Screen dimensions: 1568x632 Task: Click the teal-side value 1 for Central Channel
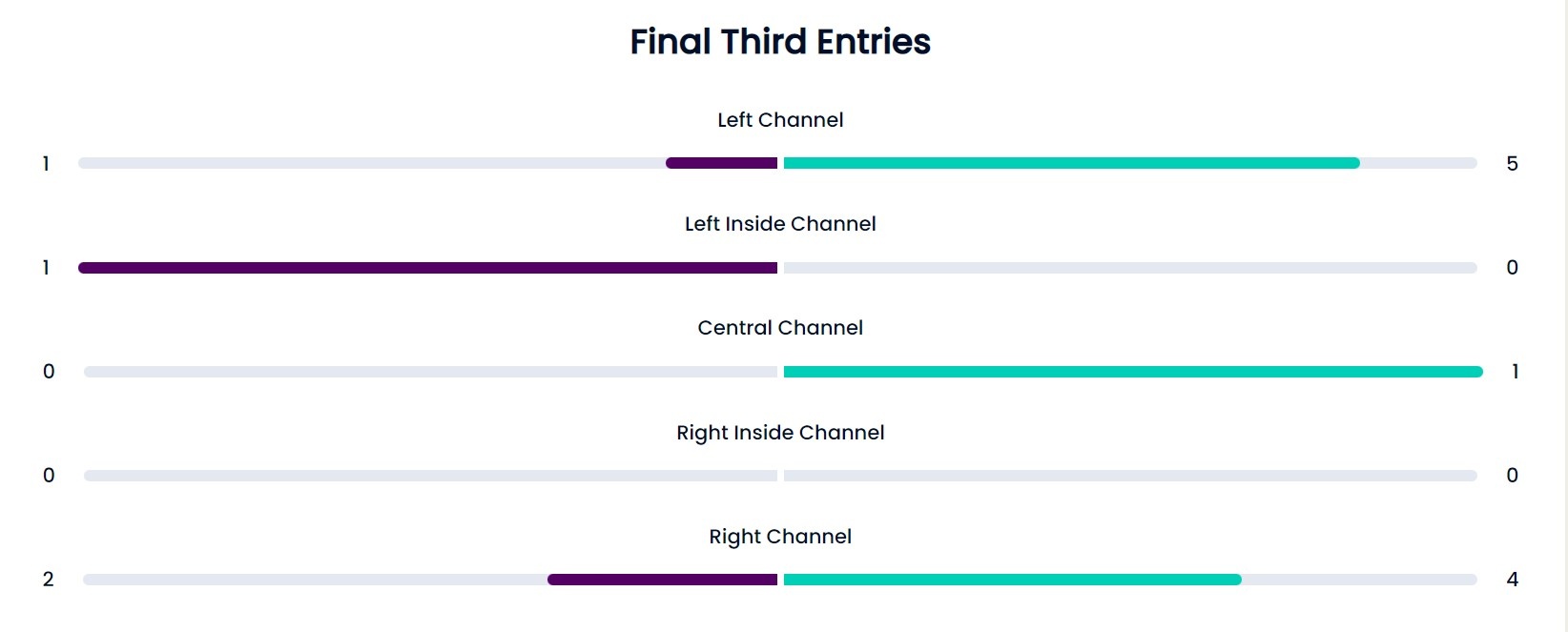click(x=1515, y=372)
